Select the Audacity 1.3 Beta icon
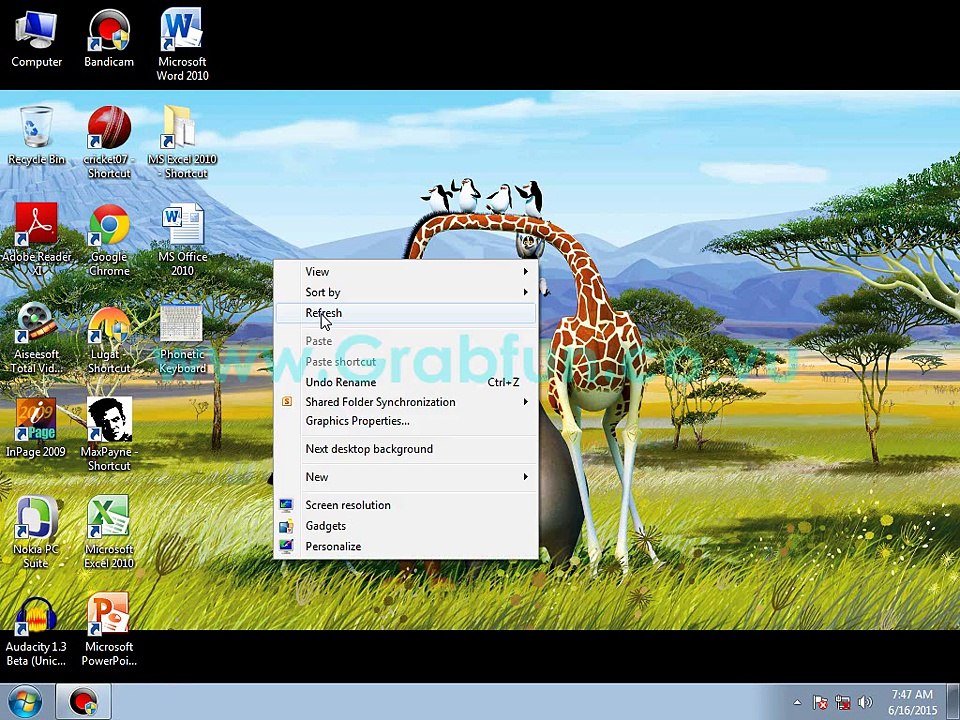The image size is (960, 720). point(36,631)
